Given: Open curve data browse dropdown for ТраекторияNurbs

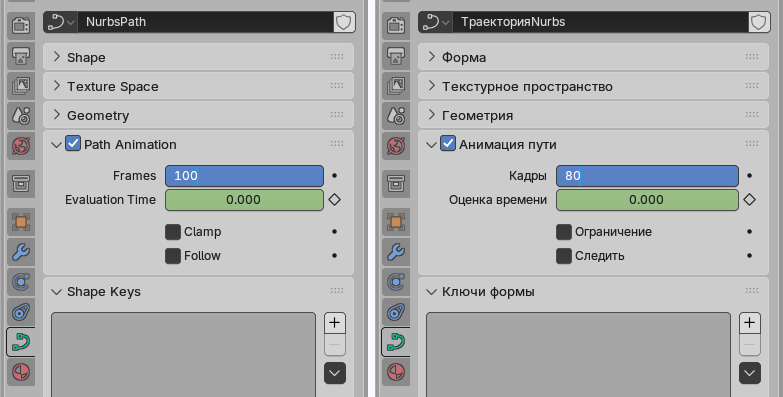Looking at the screenshot, I should 436,22.
